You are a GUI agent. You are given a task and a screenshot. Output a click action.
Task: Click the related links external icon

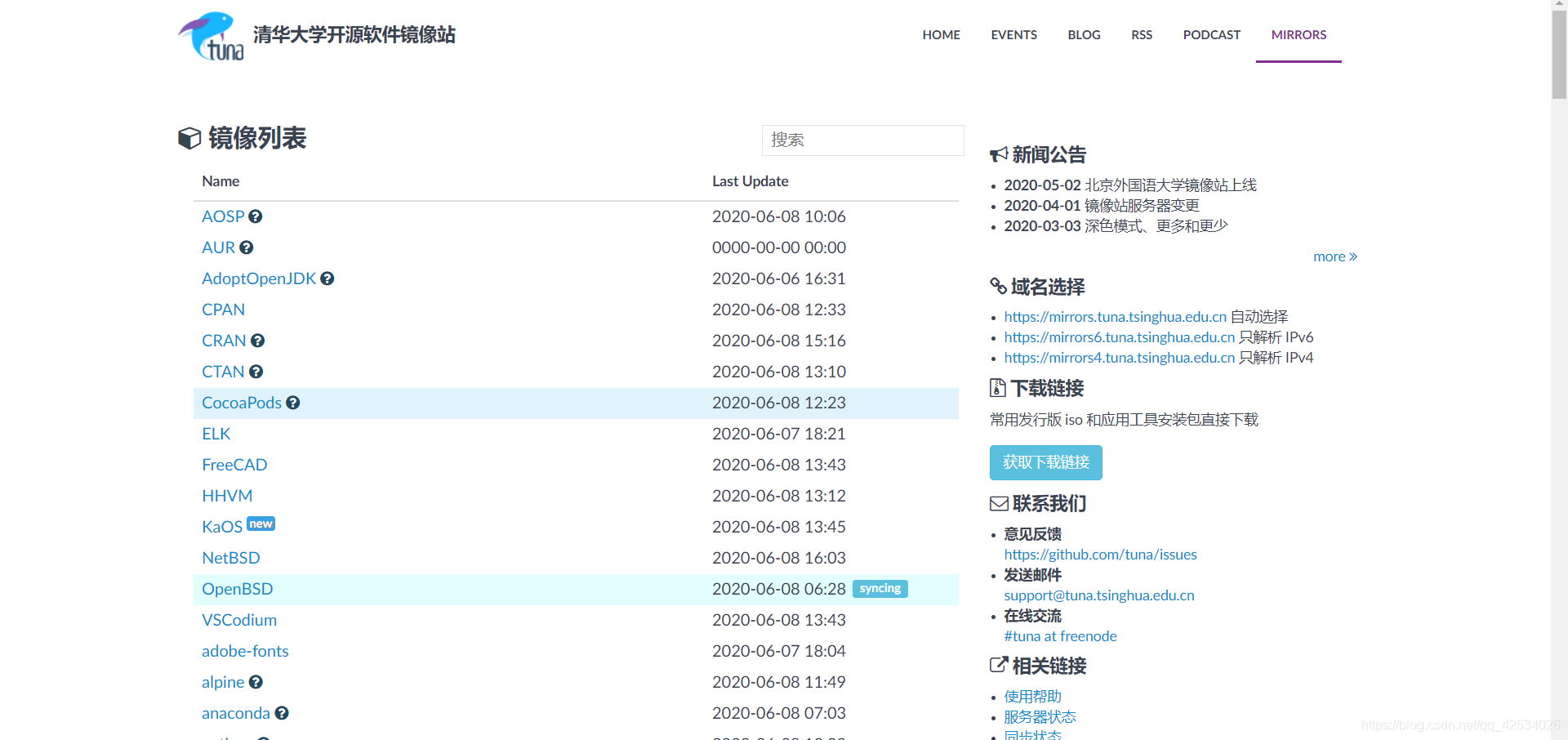(x=999, y=665)
